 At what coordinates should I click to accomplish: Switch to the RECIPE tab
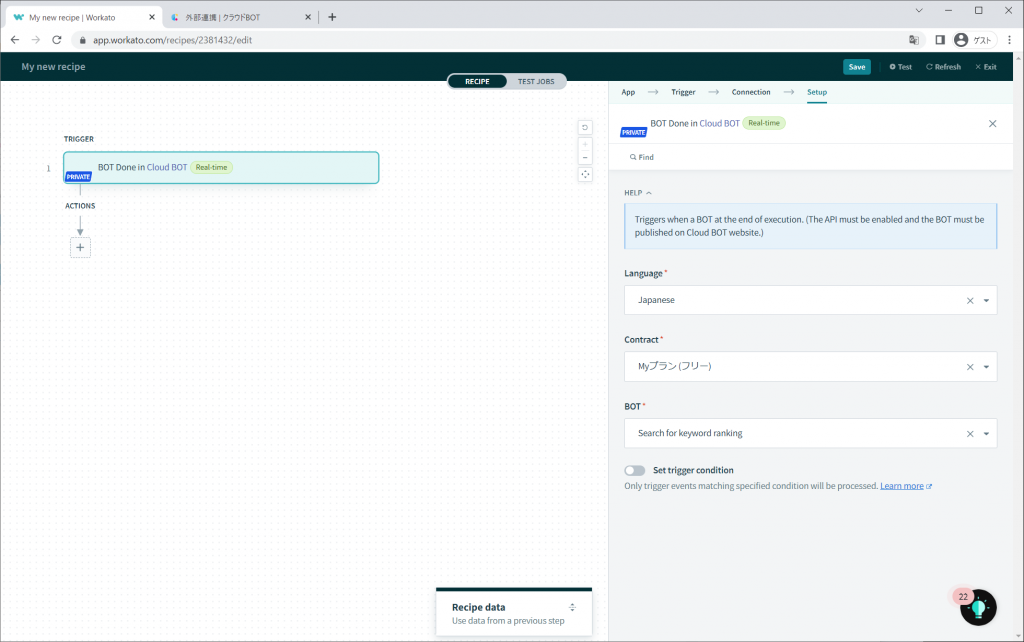point(477,82)
